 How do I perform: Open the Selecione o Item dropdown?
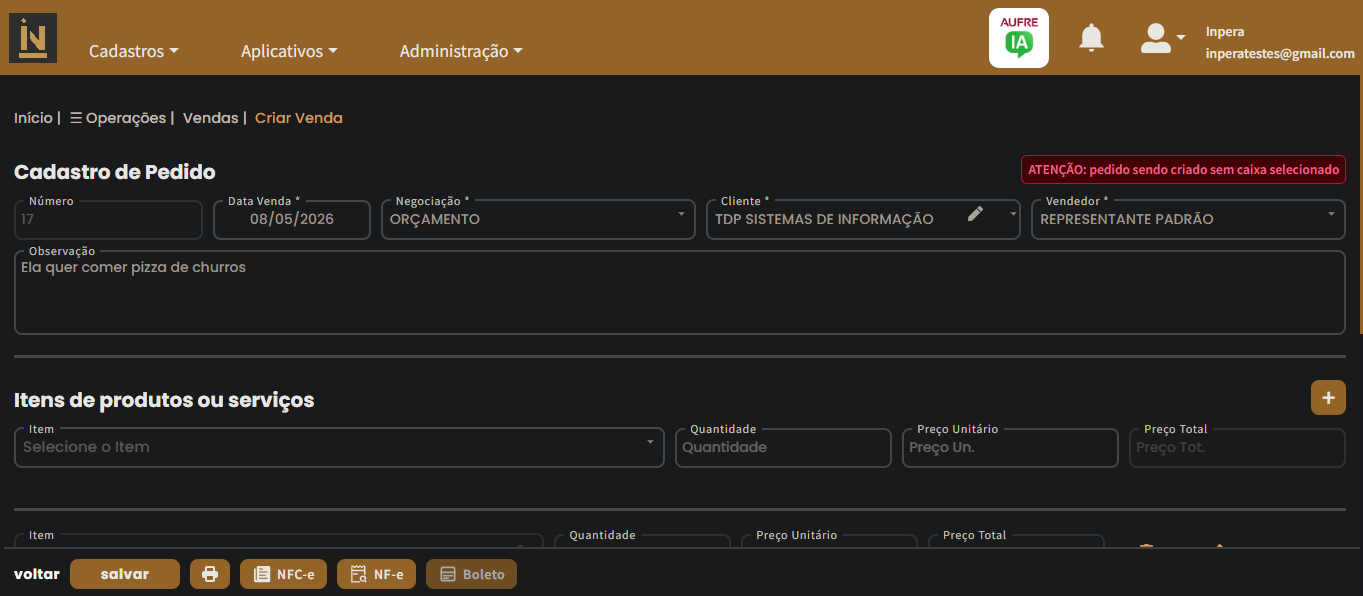tap(339, 447)
